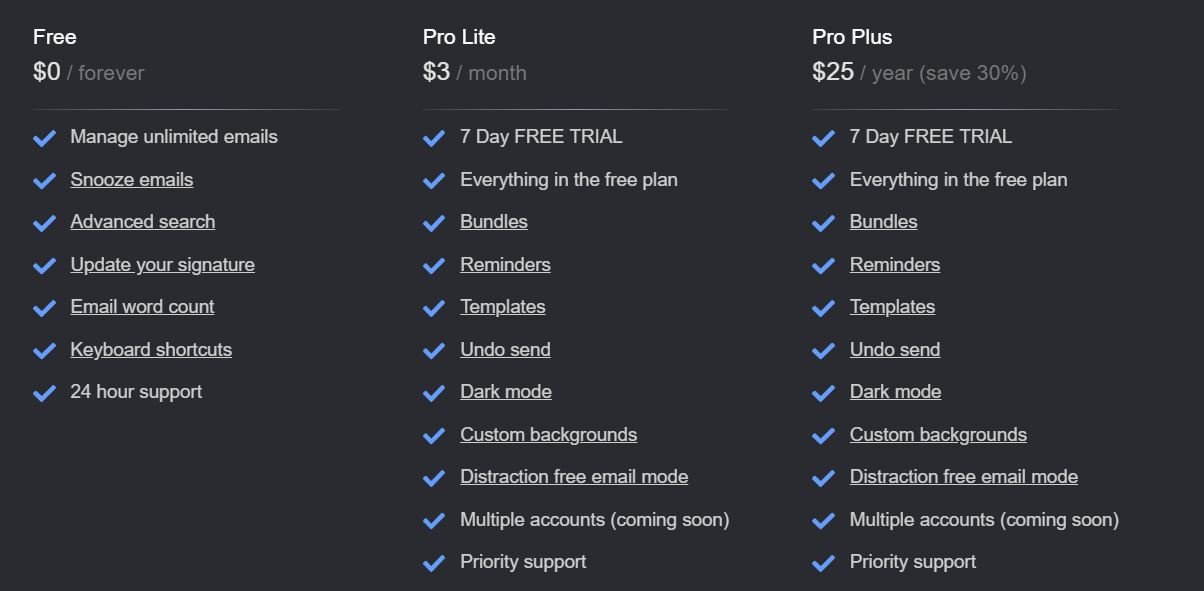This screenshot has width=1204, height=591.
Task: Open Dark mode link under Pro Lite
Action: coord(506,392)
